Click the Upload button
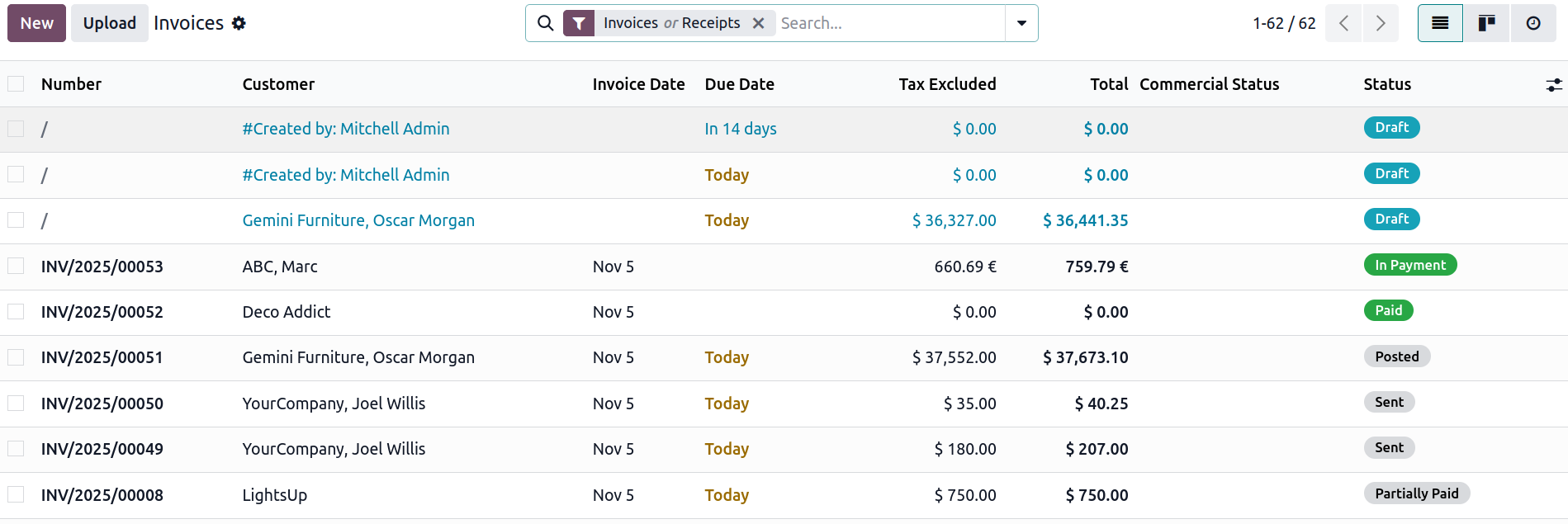Image resolution: width=1568 pixels, height=524 pixels. [109, 23]
